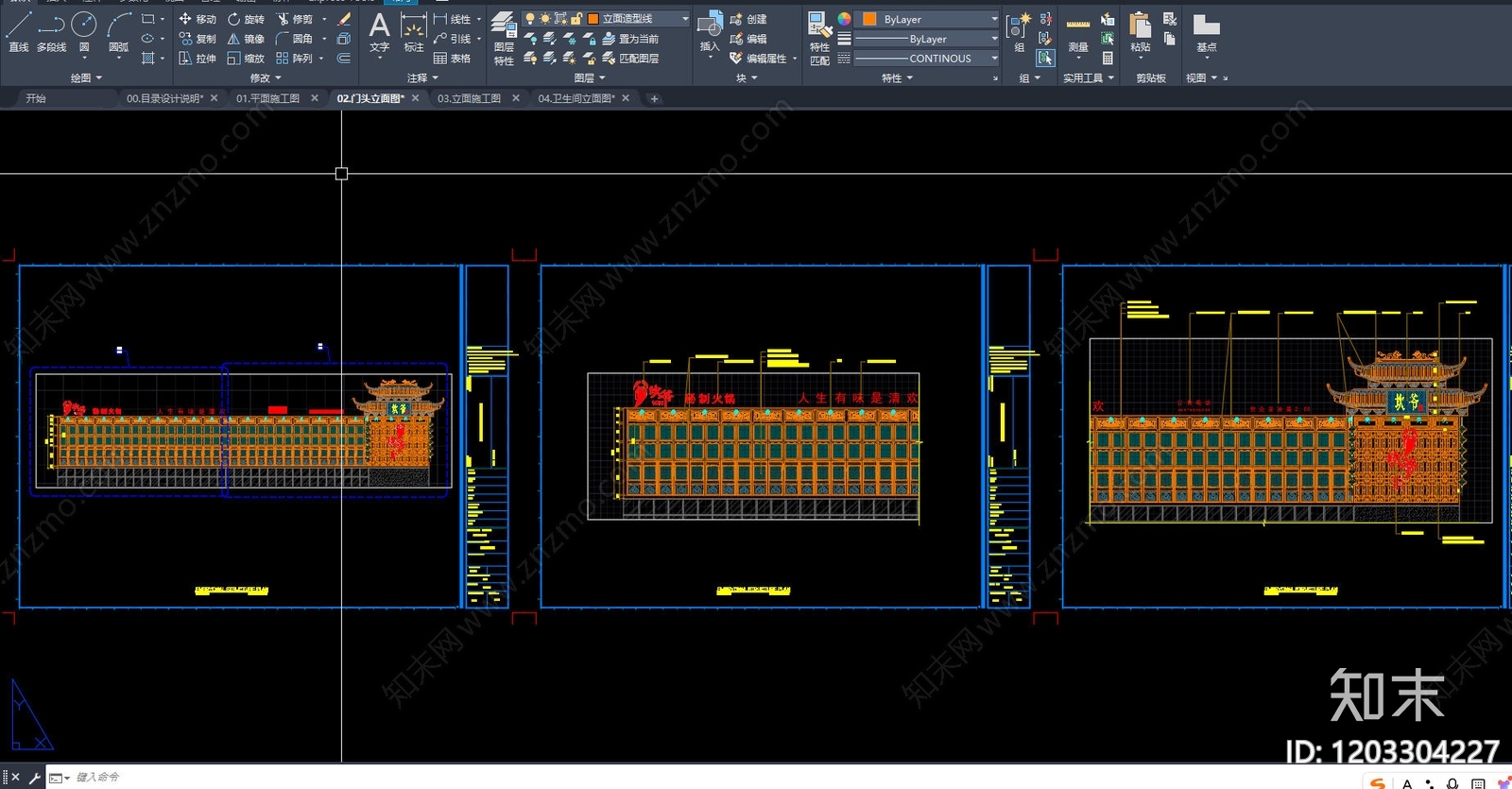Toggle the layer on/off lightbulb icon
1512x789 pixels.
pos(530,19)
